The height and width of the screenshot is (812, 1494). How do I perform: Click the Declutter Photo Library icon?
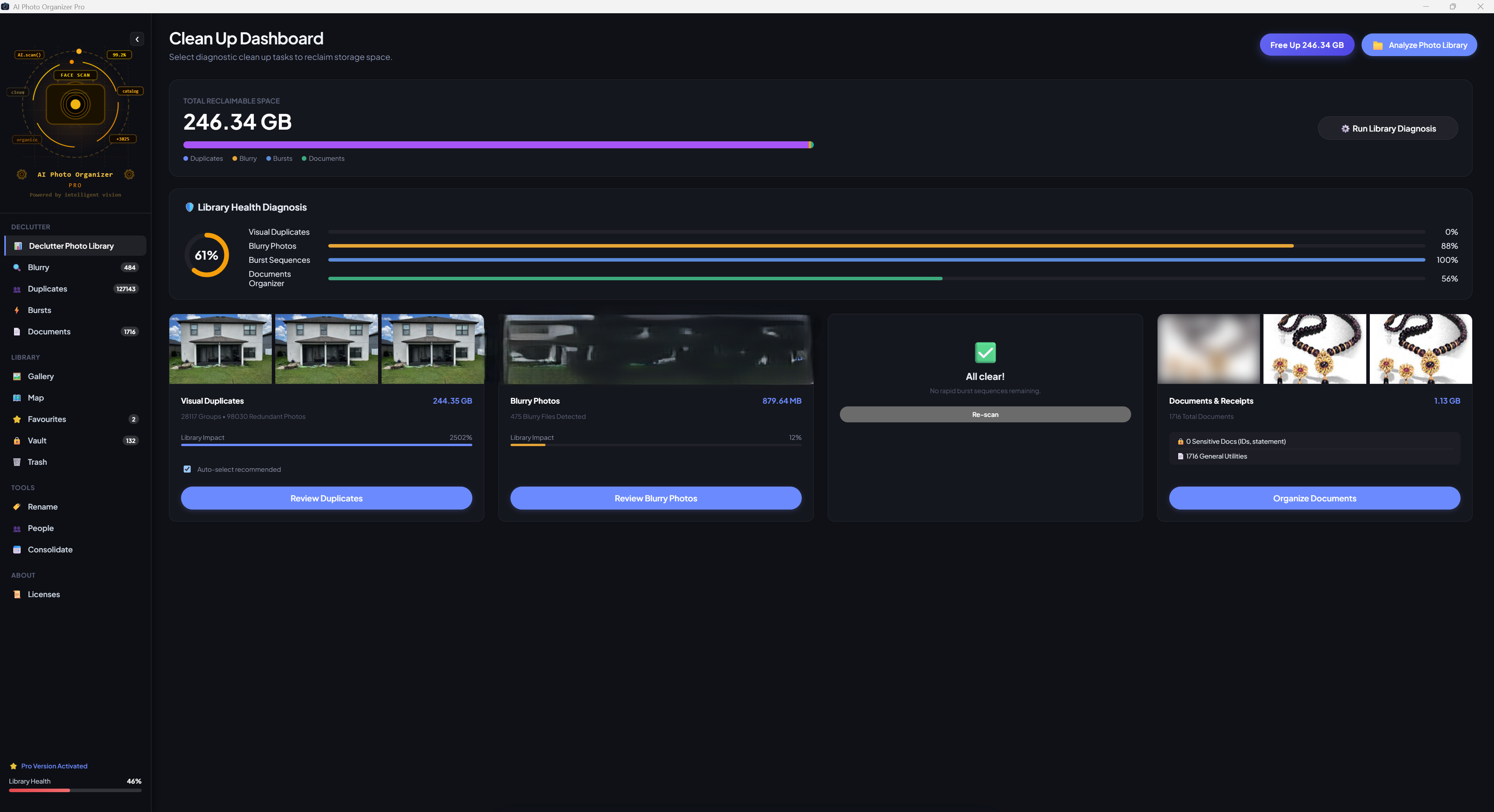pos(18,246)
